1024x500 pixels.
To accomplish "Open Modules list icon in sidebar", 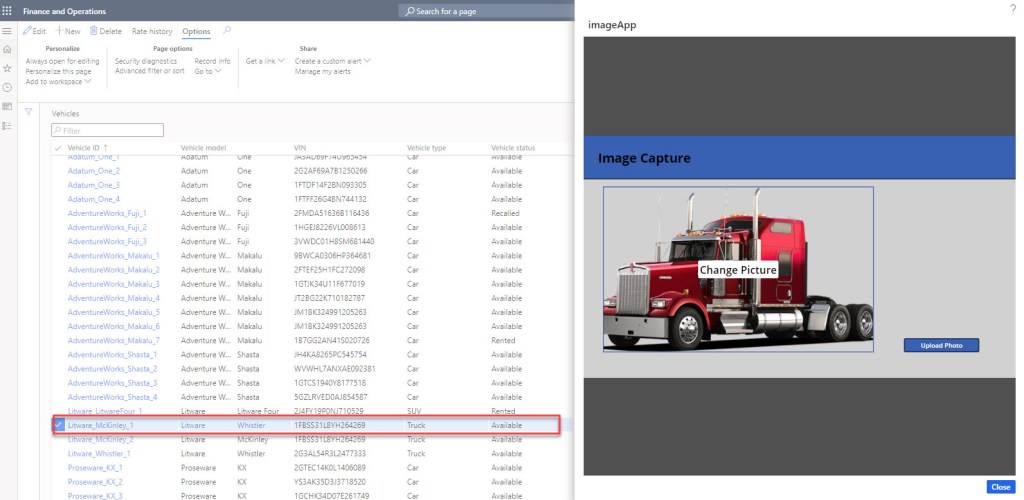I will click(x=8, y=125).
